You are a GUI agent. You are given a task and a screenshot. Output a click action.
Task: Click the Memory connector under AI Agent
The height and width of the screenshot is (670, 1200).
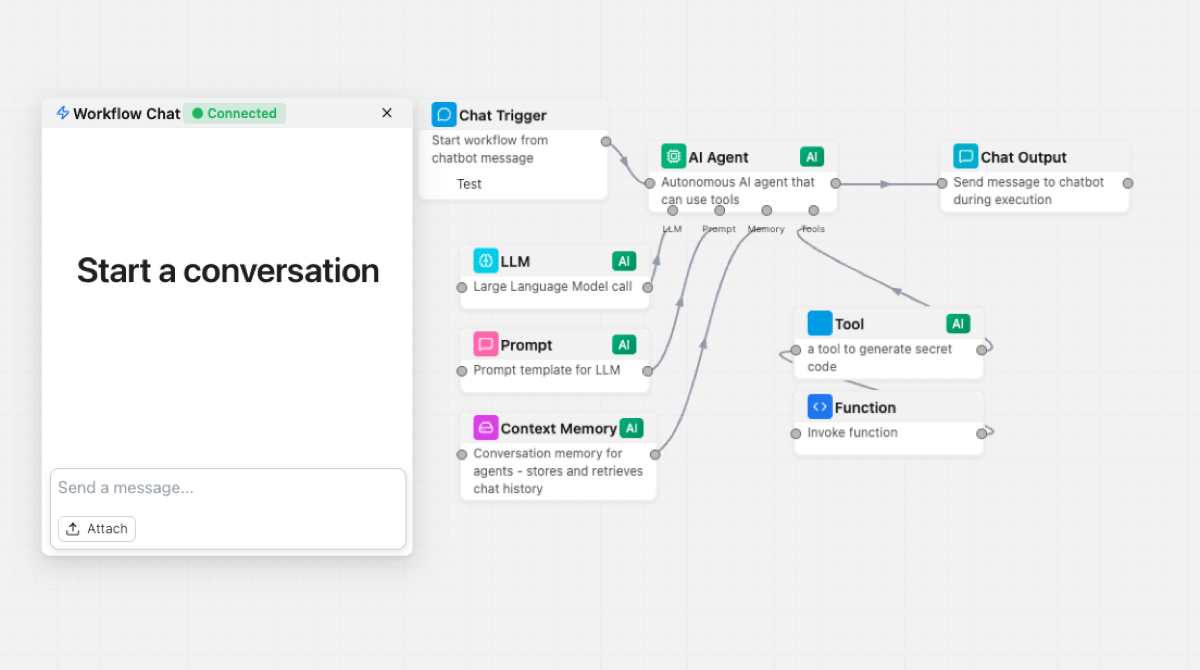pyautogui.click(x=766, y=210)
